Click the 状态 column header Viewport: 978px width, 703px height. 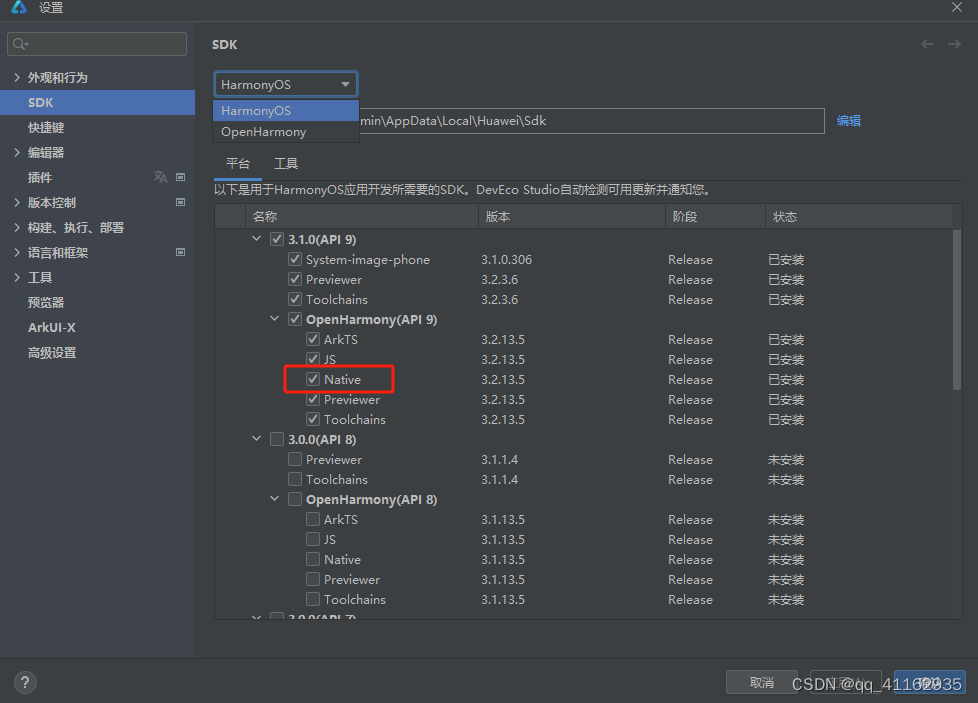(859, 216)
